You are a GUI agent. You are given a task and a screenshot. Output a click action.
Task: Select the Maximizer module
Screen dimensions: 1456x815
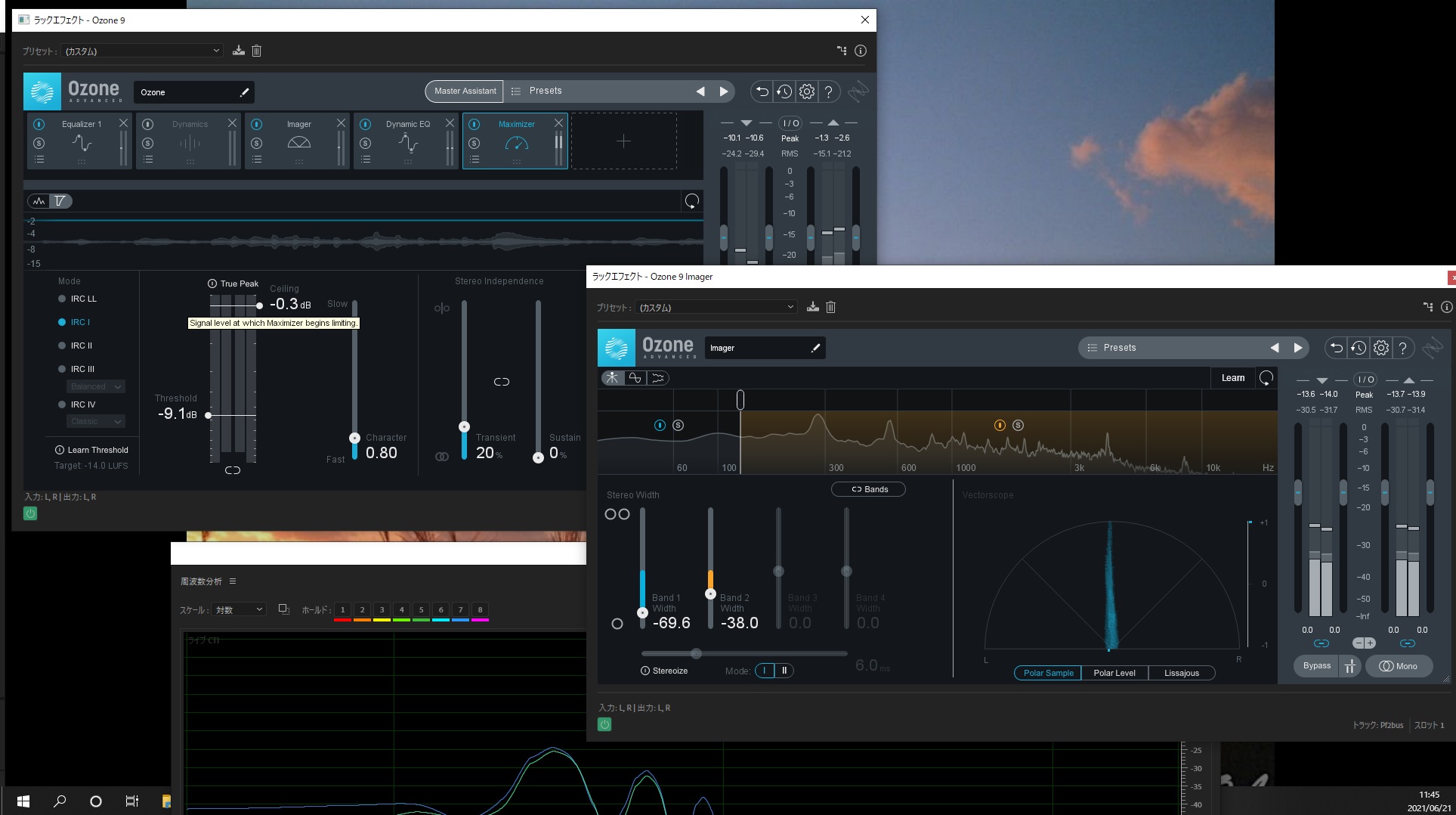(x=516, y=141)
